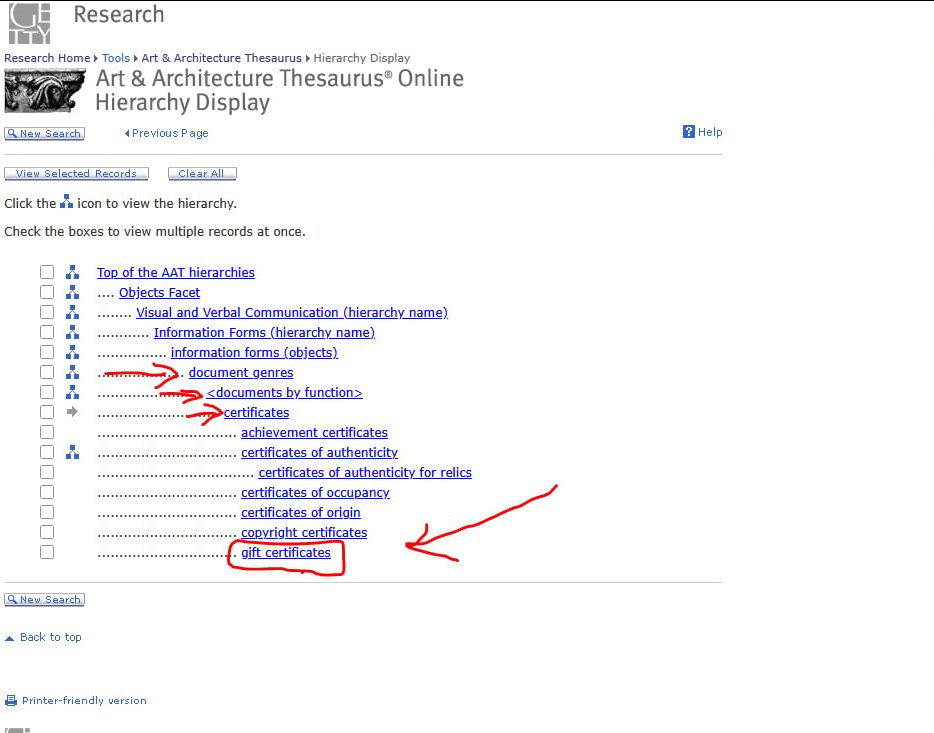
Task: Check the box for documents by function
Action: [47, 392]
